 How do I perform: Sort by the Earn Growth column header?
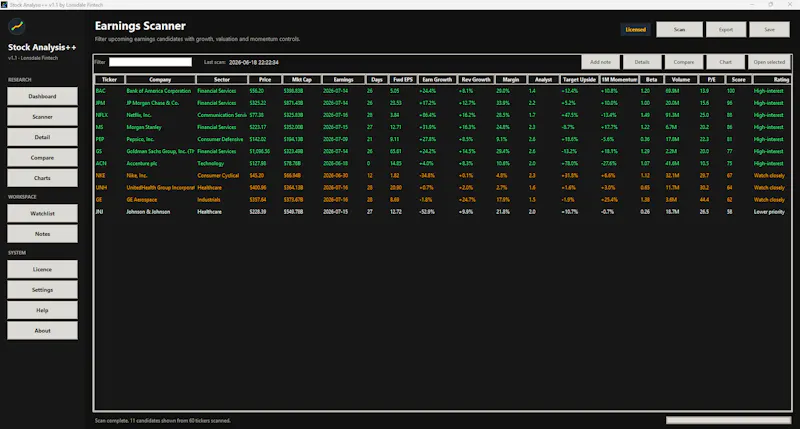click(437, 80)
